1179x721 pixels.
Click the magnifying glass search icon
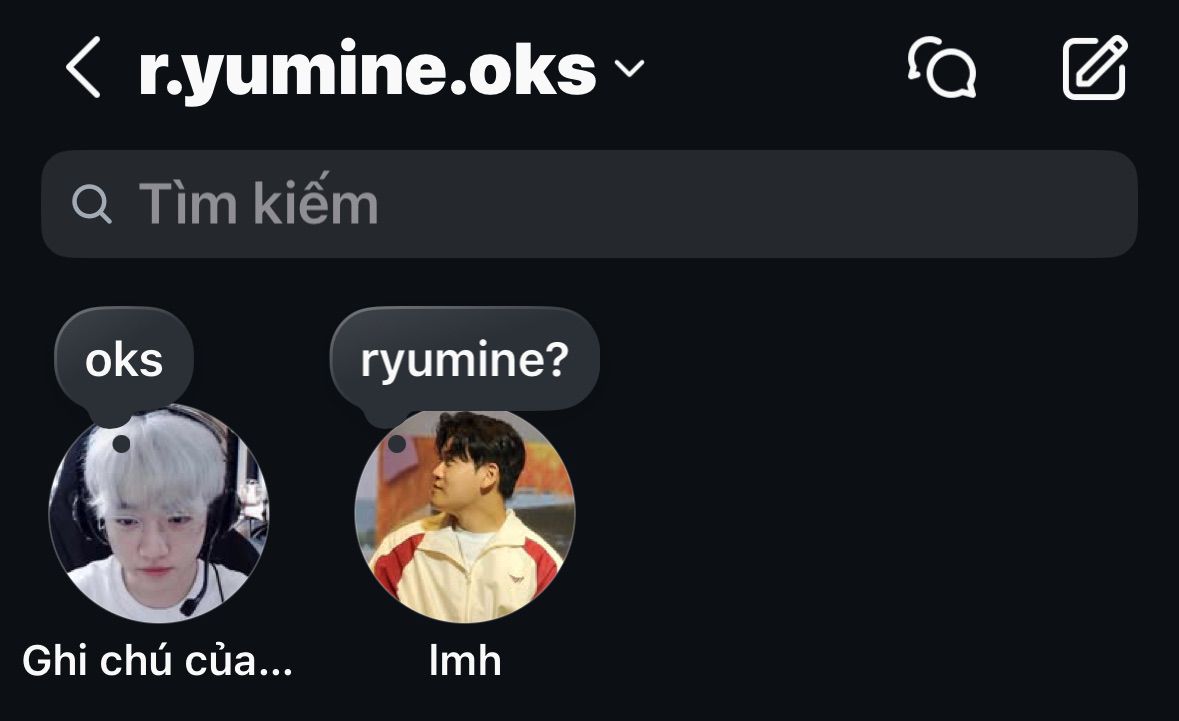point(92,204)
